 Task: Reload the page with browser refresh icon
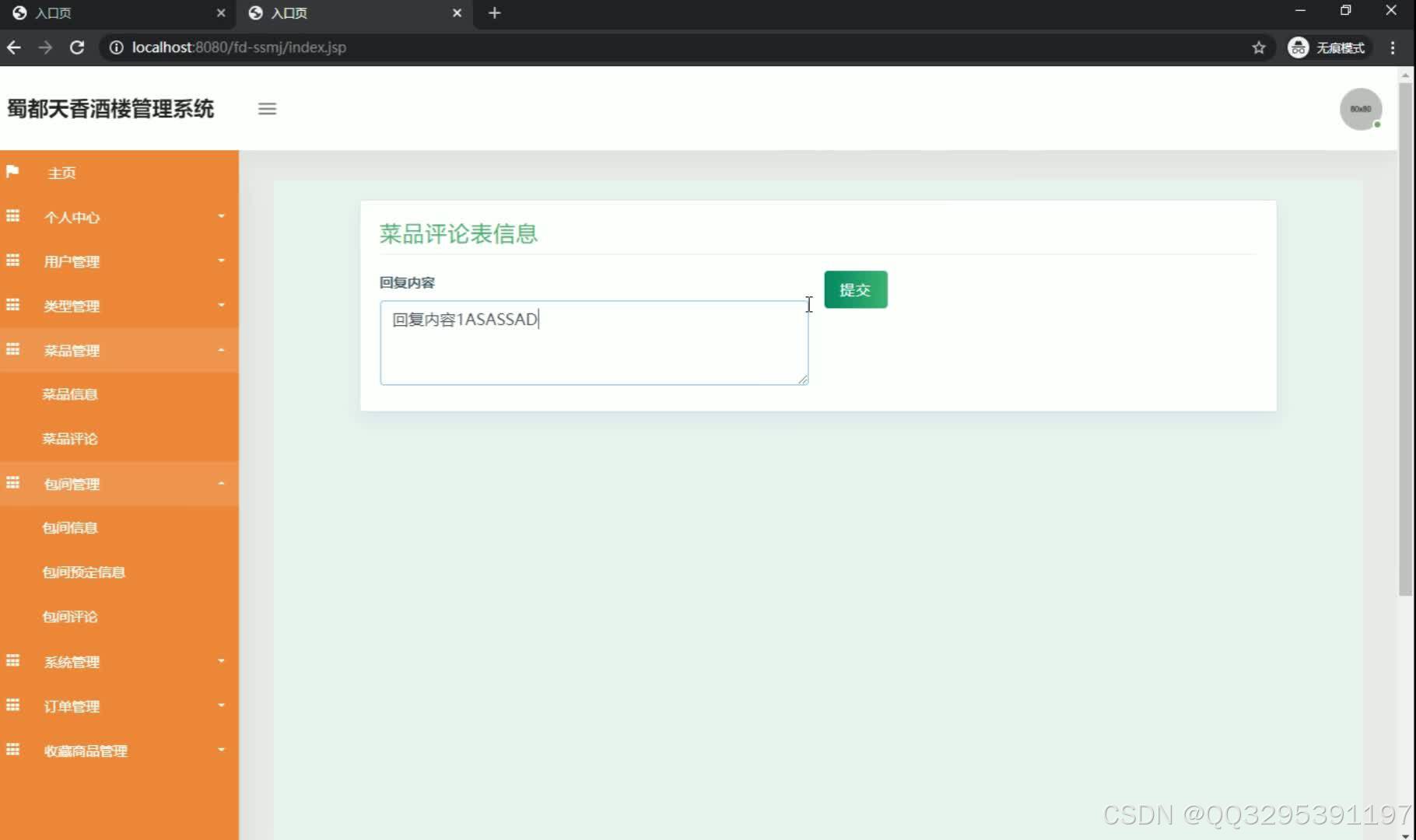point(76,47)
